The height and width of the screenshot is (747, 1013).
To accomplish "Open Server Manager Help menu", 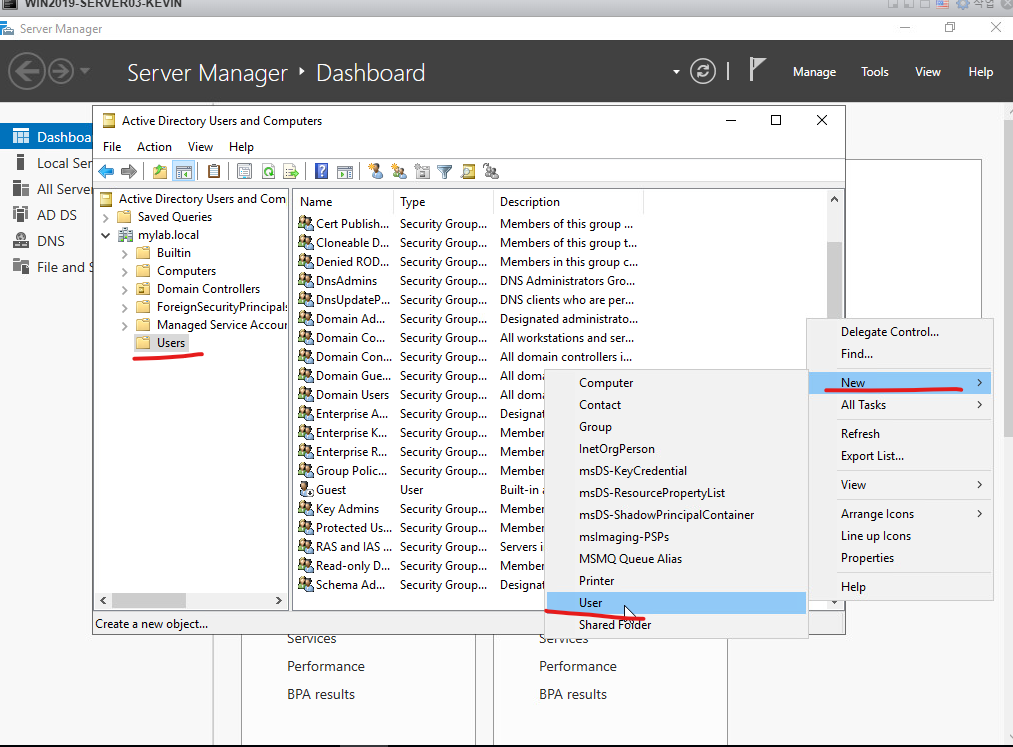I will click(x=980, y=72).
